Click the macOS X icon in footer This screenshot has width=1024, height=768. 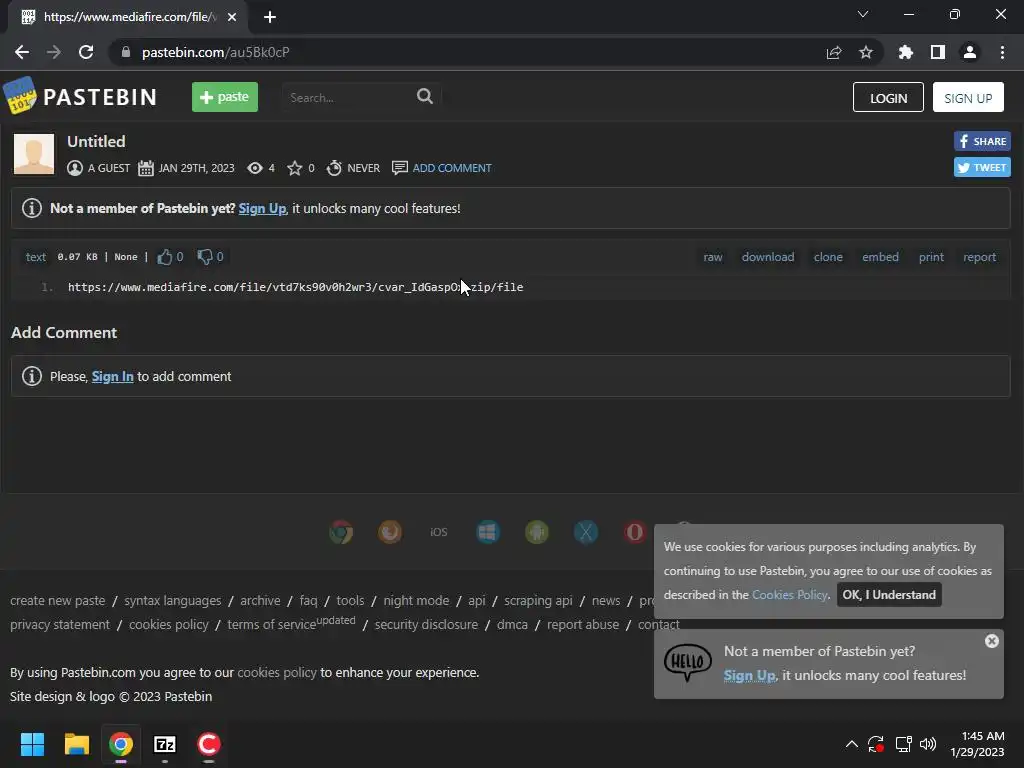click(x=586, y=532)
